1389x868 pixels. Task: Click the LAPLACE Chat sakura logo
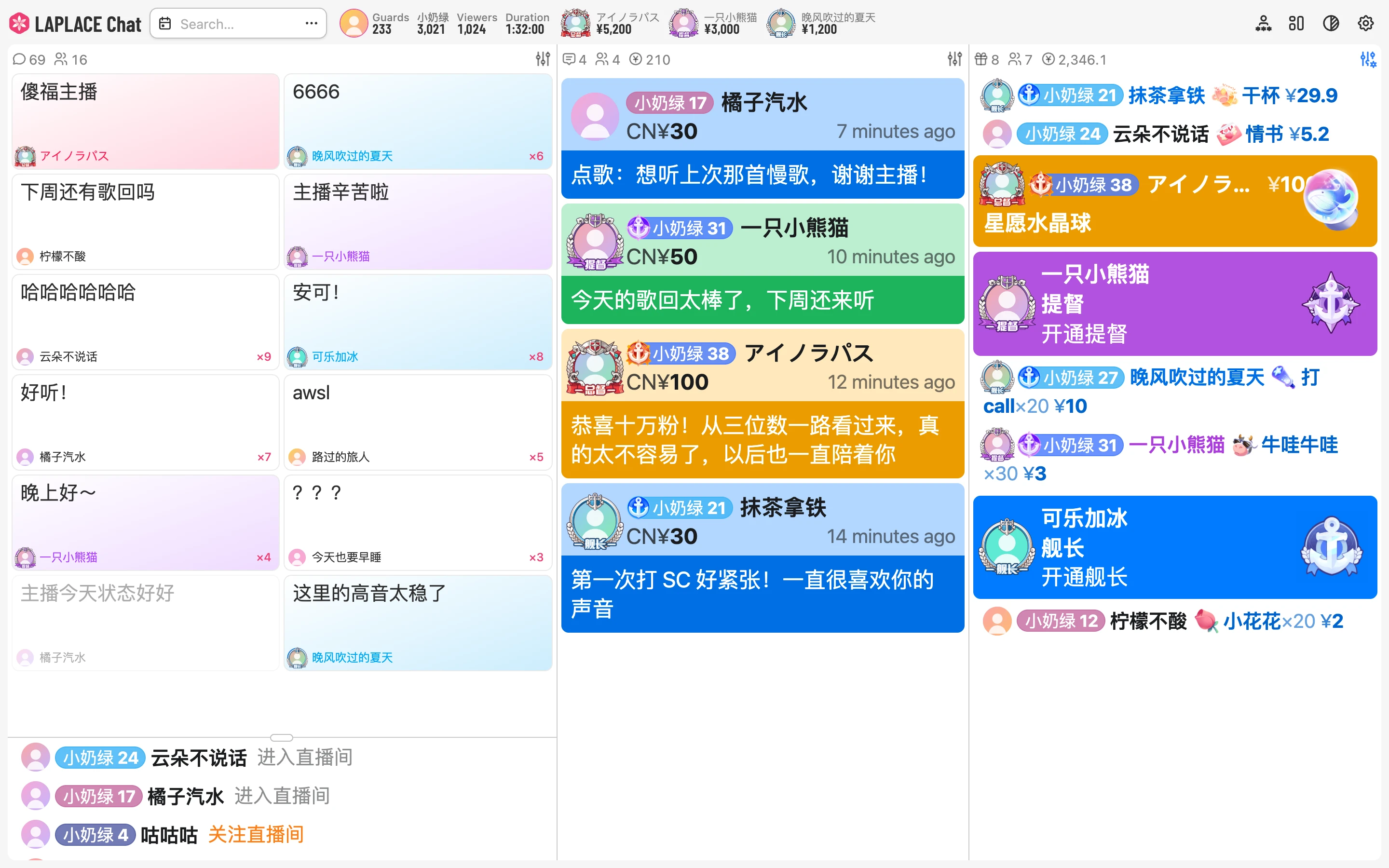(x=19, y=24)
